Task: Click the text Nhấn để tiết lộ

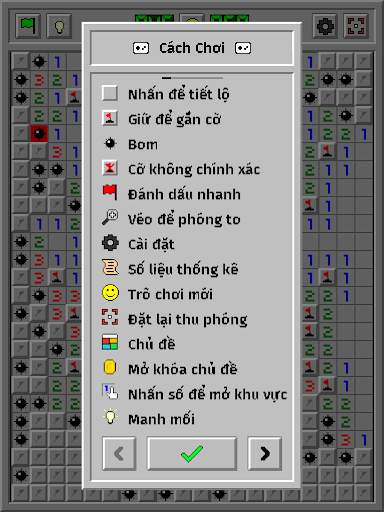Action: [x=179, y=95]
